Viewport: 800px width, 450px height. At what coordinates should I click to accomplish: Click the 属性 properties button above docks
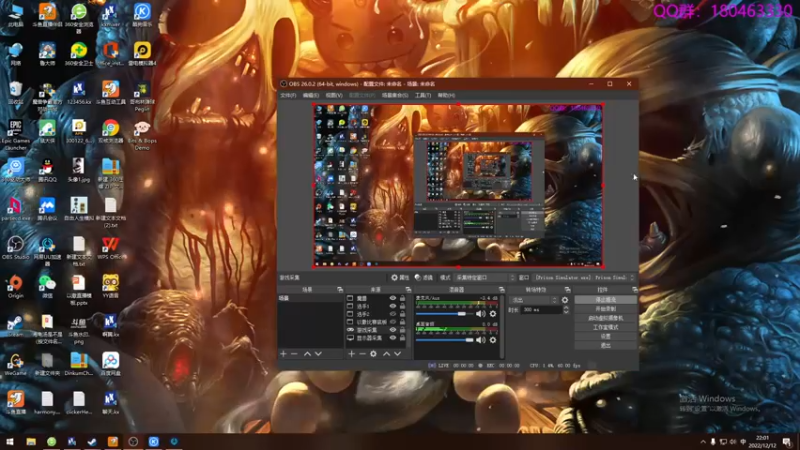400,278
